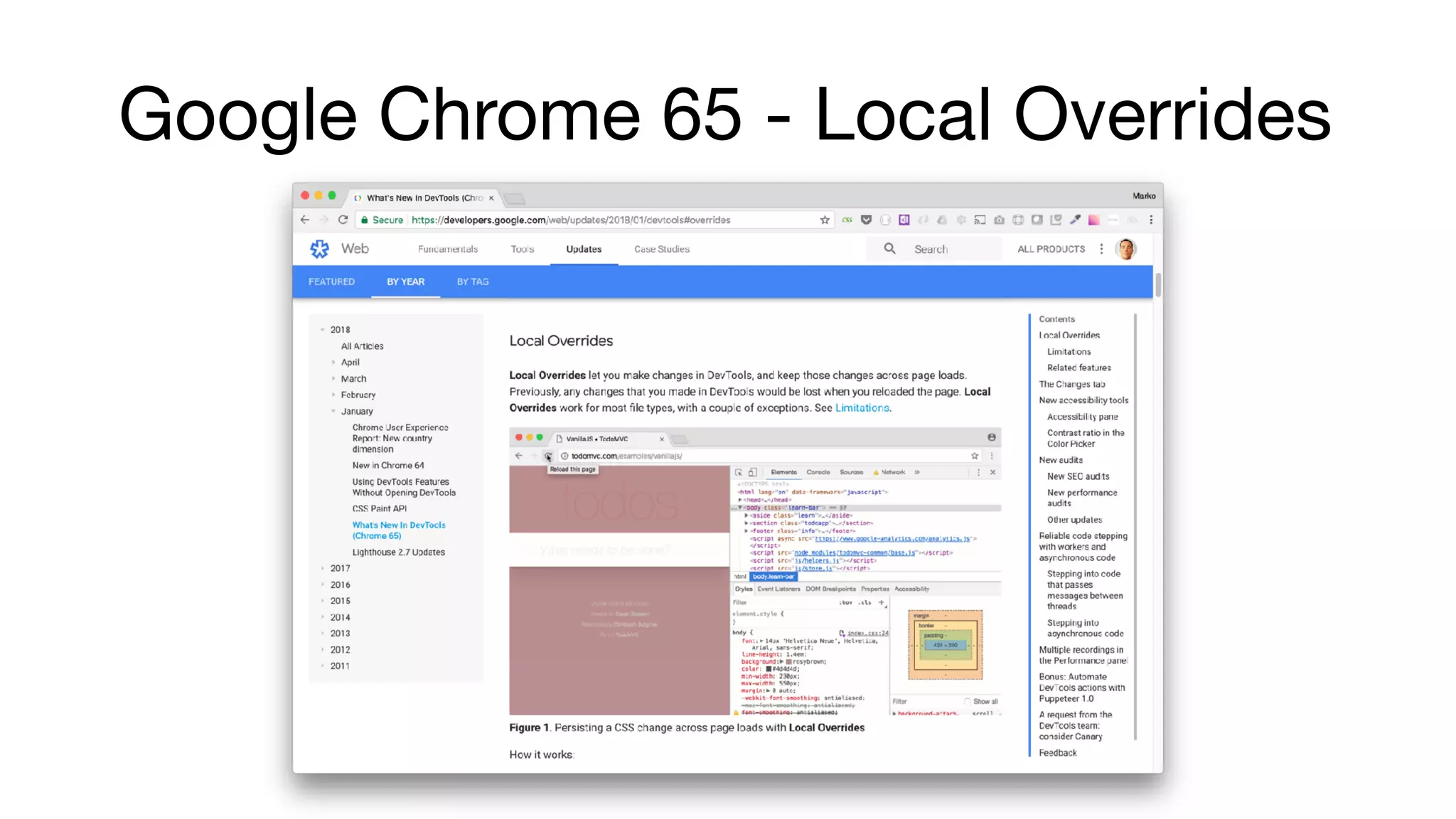Expand the 2017 section
Image resolution: width=1456 pixels, height=819 pixels.
[x=323, y=568]
